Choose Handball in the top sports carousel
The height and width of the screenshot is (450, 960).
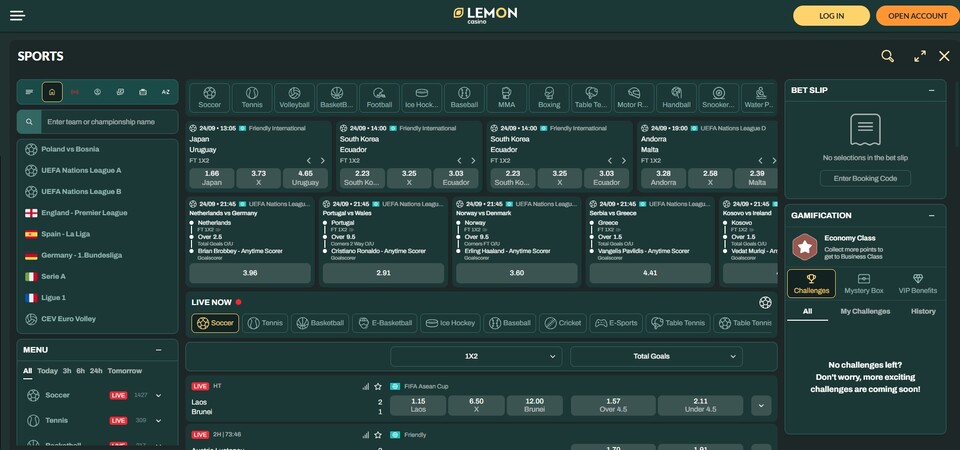point(677,98)
